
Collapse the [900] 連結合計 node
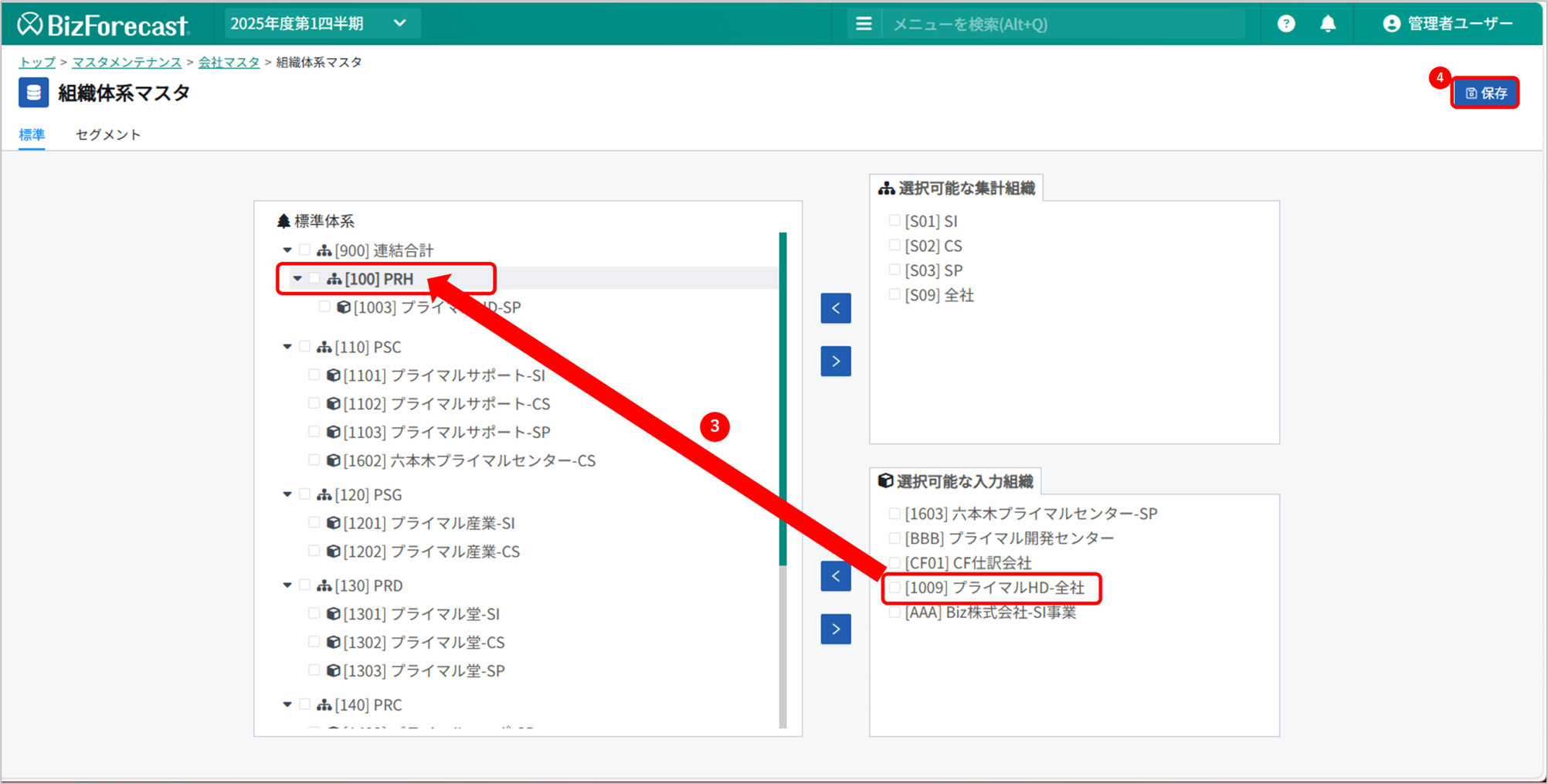click(287, 250)
